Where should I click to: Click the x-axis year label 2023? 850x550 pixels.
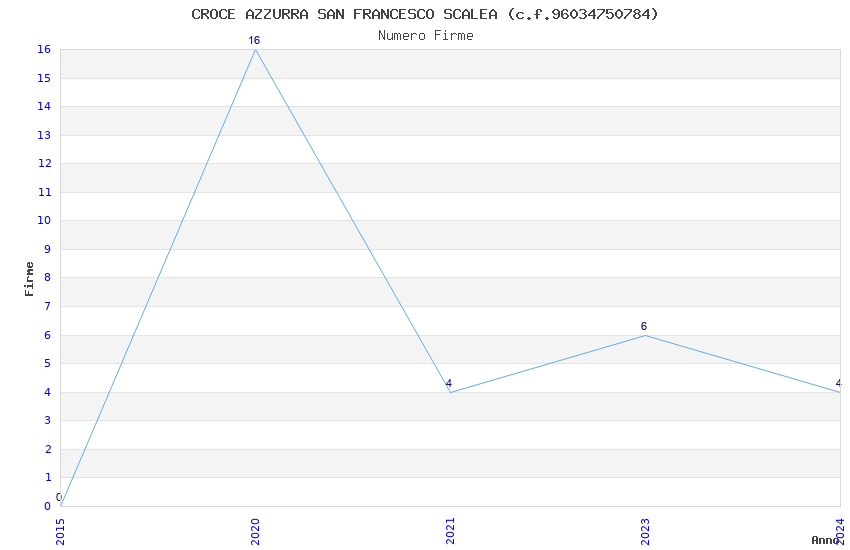645,532
